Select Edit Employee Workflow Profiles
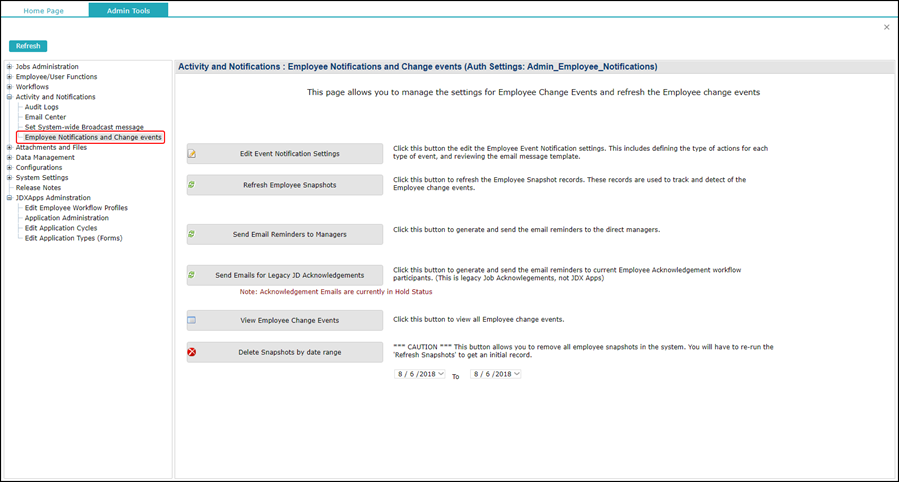The height and width of the screenshot is (482, 899). pyautogui.click(x=76, y=208)
